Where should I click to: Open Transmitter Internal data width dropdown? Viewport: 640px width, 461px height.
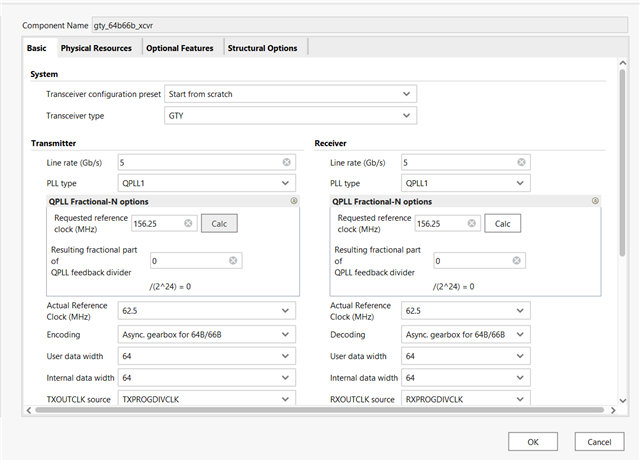pyautogui.click(x=207, y=378)
